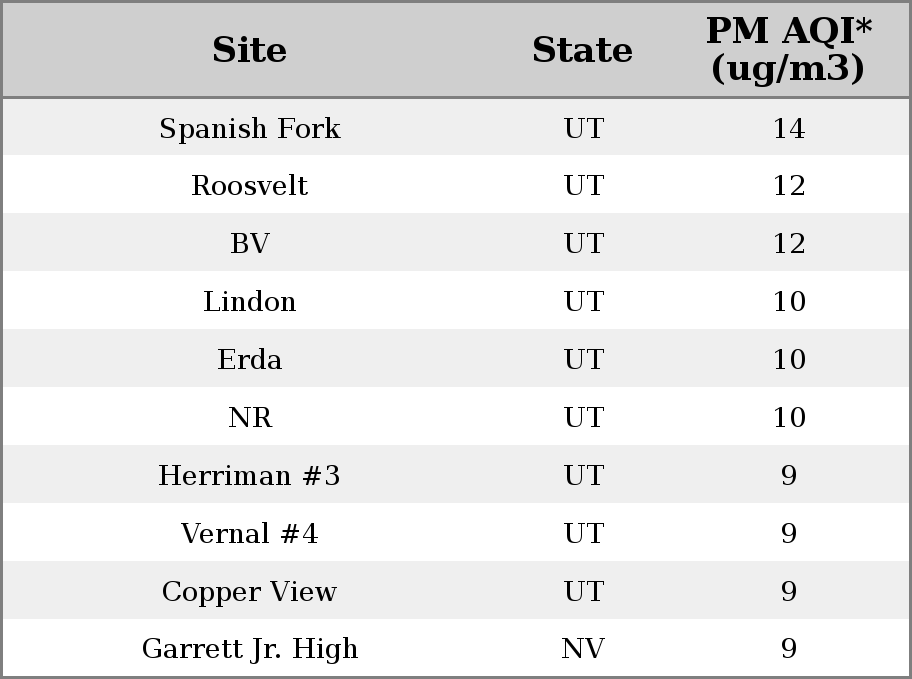This screenshot has height=679, width=912.
Task: Click the PM AQI column header
Action: [789, 49]
